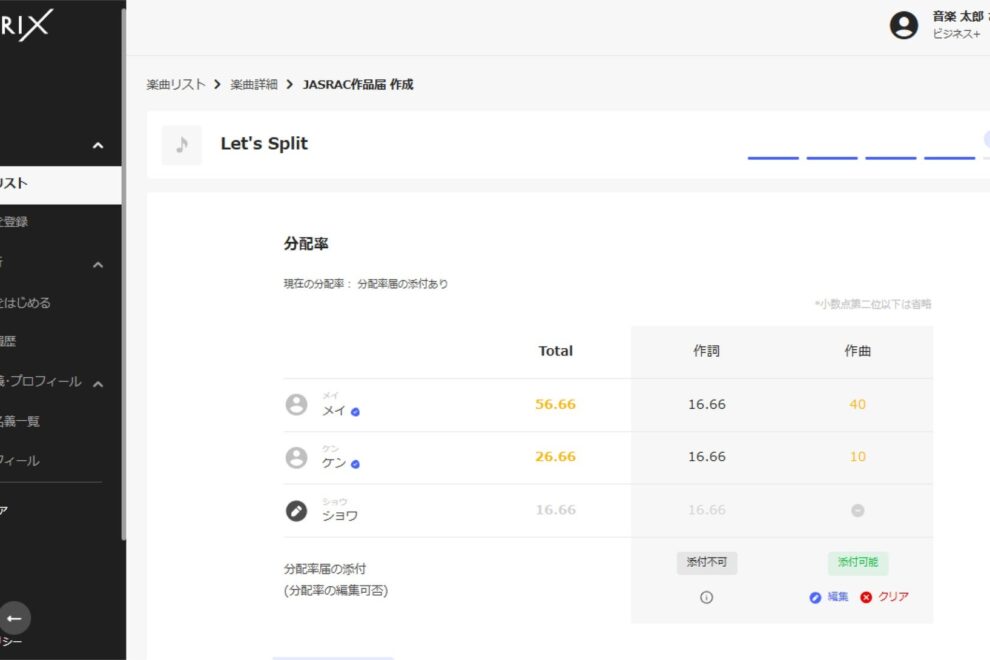Image resolution: width=990 pixels, height=660 pixels.
Task: Toggle the 添付可能 status badge
Action: pos(856,562)
